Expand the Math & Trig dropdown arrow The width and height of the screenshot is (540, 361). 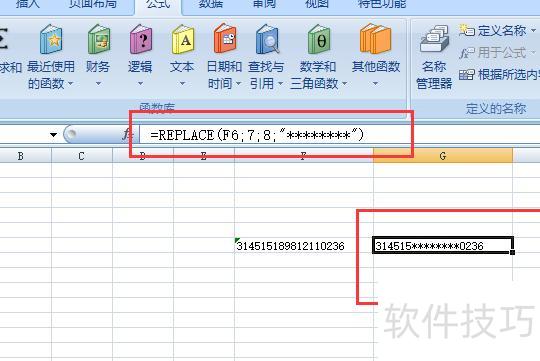[344, 84]
